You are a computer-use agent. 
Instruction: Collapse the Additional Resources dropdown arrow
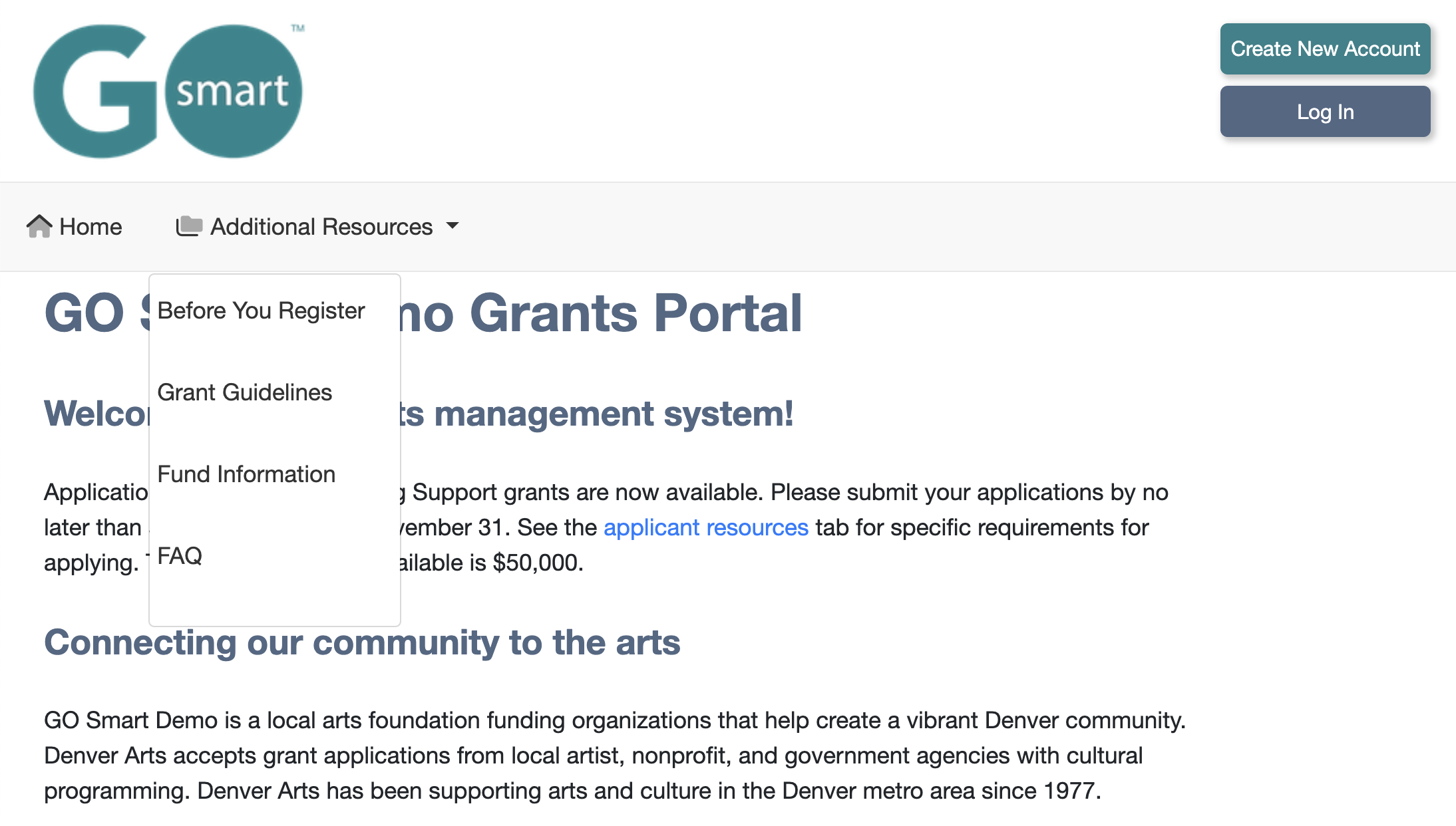[x=453, y=226]
